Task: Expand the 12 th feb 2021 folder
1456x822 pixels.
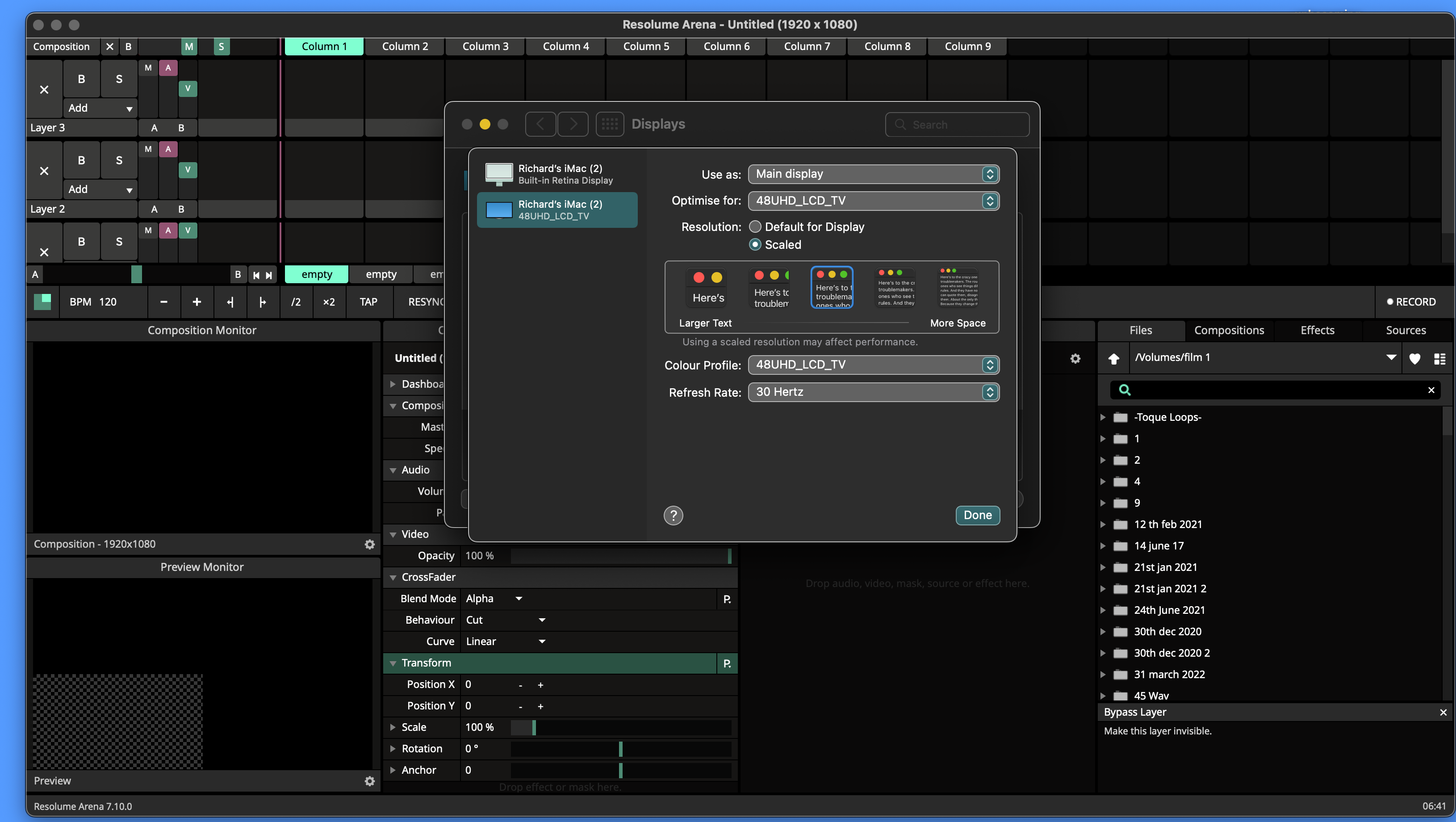Action: 1102,524
